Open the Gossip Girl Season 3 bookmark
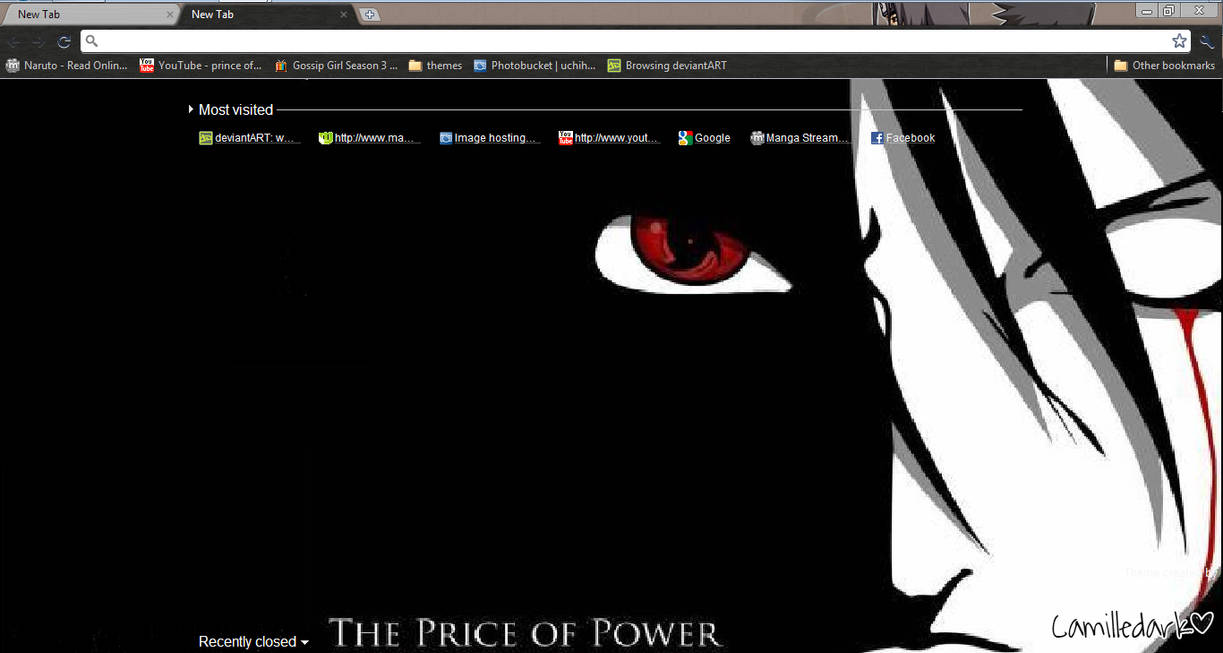 coord(335,66)
